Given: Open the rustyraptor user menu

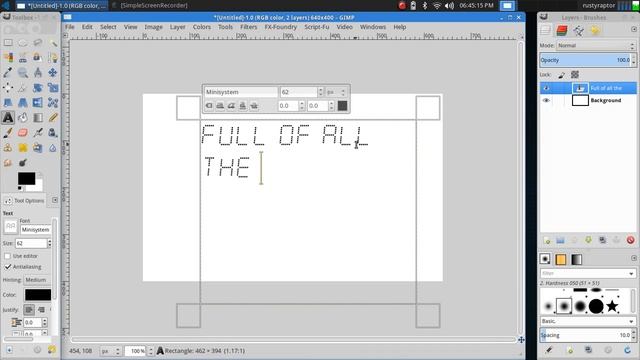Looking at the screenshot, I should pos(598,5).
